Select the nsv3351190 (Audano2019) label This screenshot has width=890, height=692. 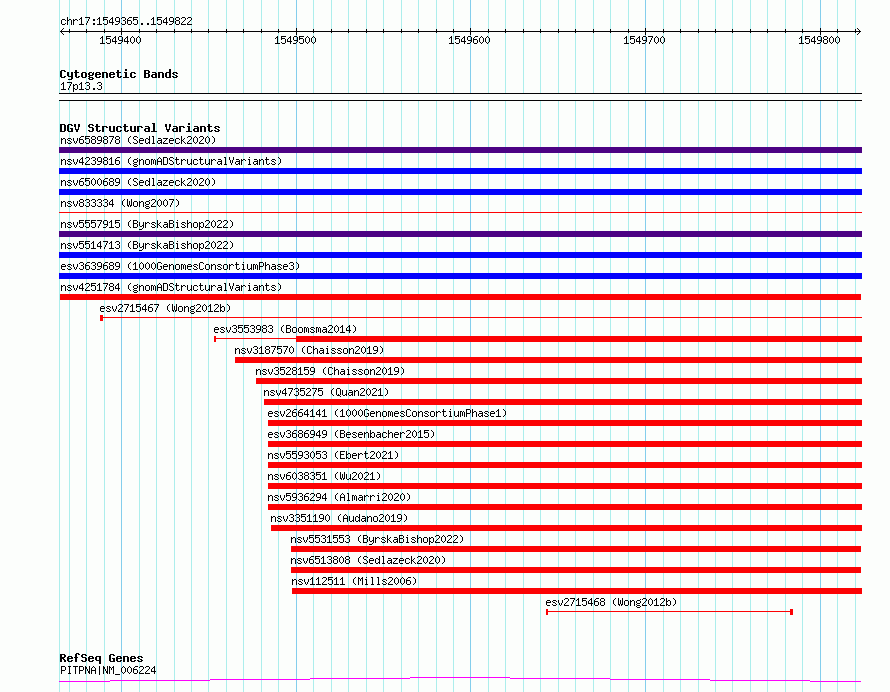tap(339, 518)
